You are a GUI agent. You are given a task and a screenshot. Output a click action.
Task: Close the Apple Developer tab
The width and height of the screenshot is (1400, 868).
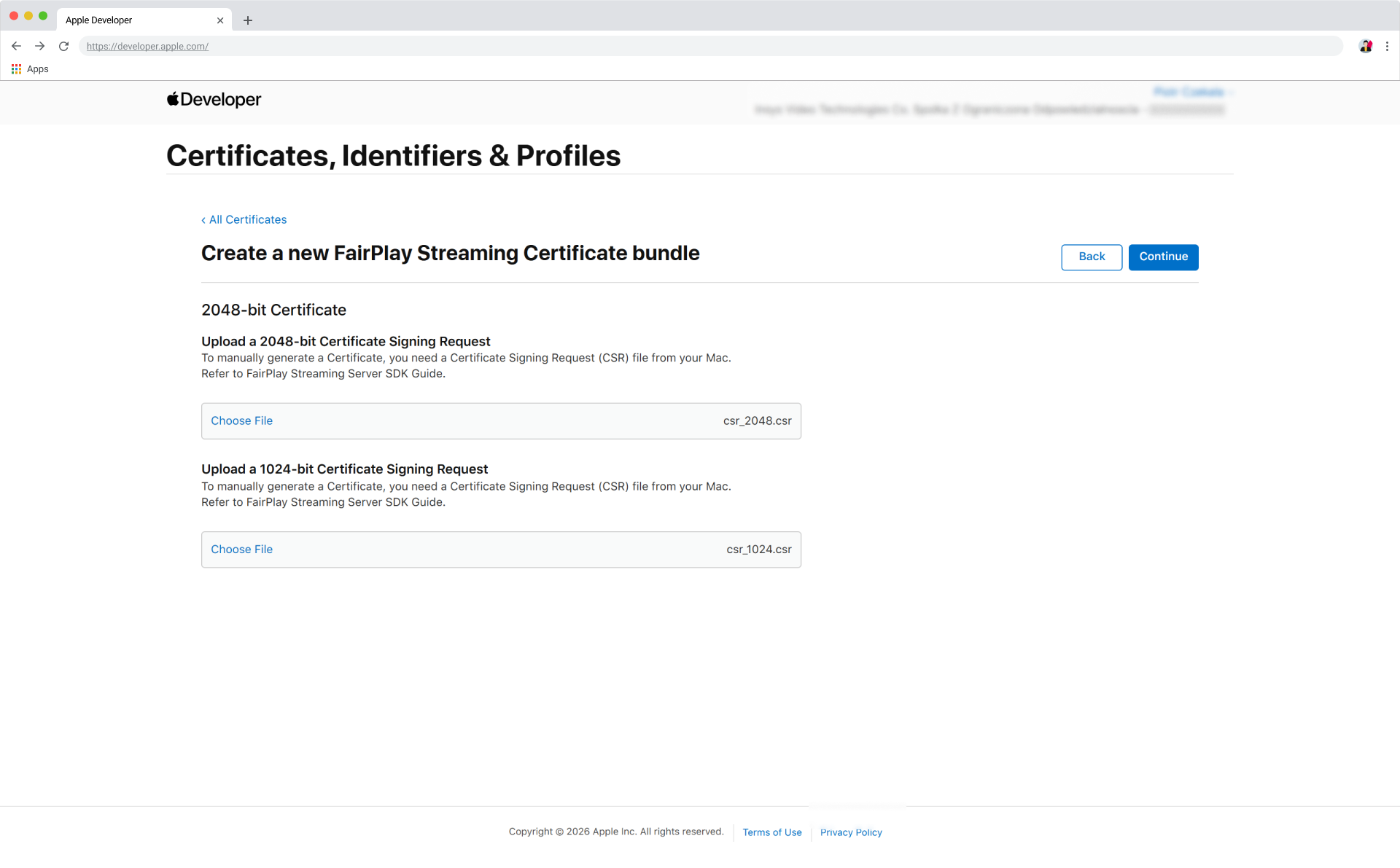coord(220,20)
